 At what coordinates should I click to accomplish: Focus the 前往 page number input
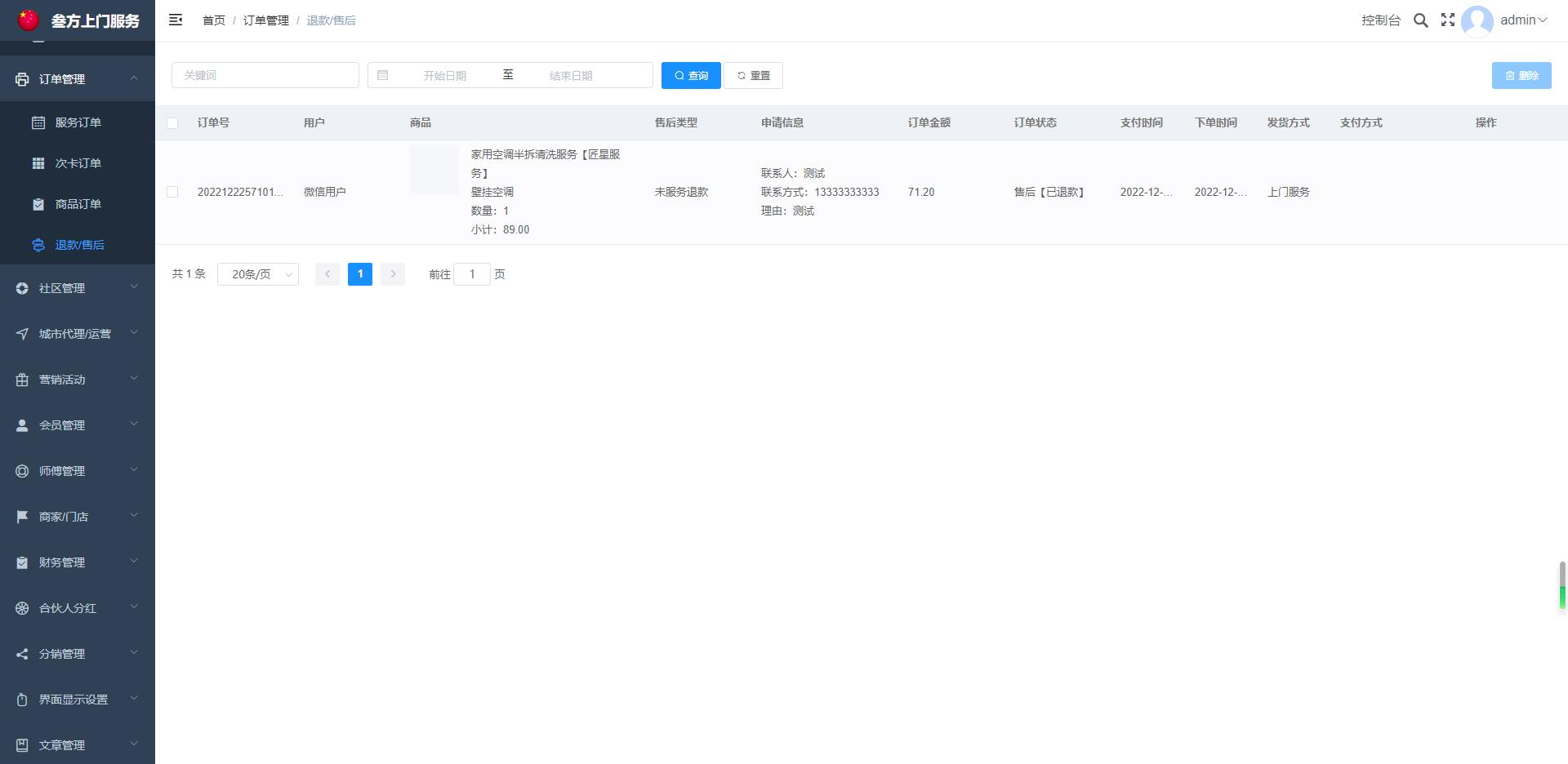472,274
